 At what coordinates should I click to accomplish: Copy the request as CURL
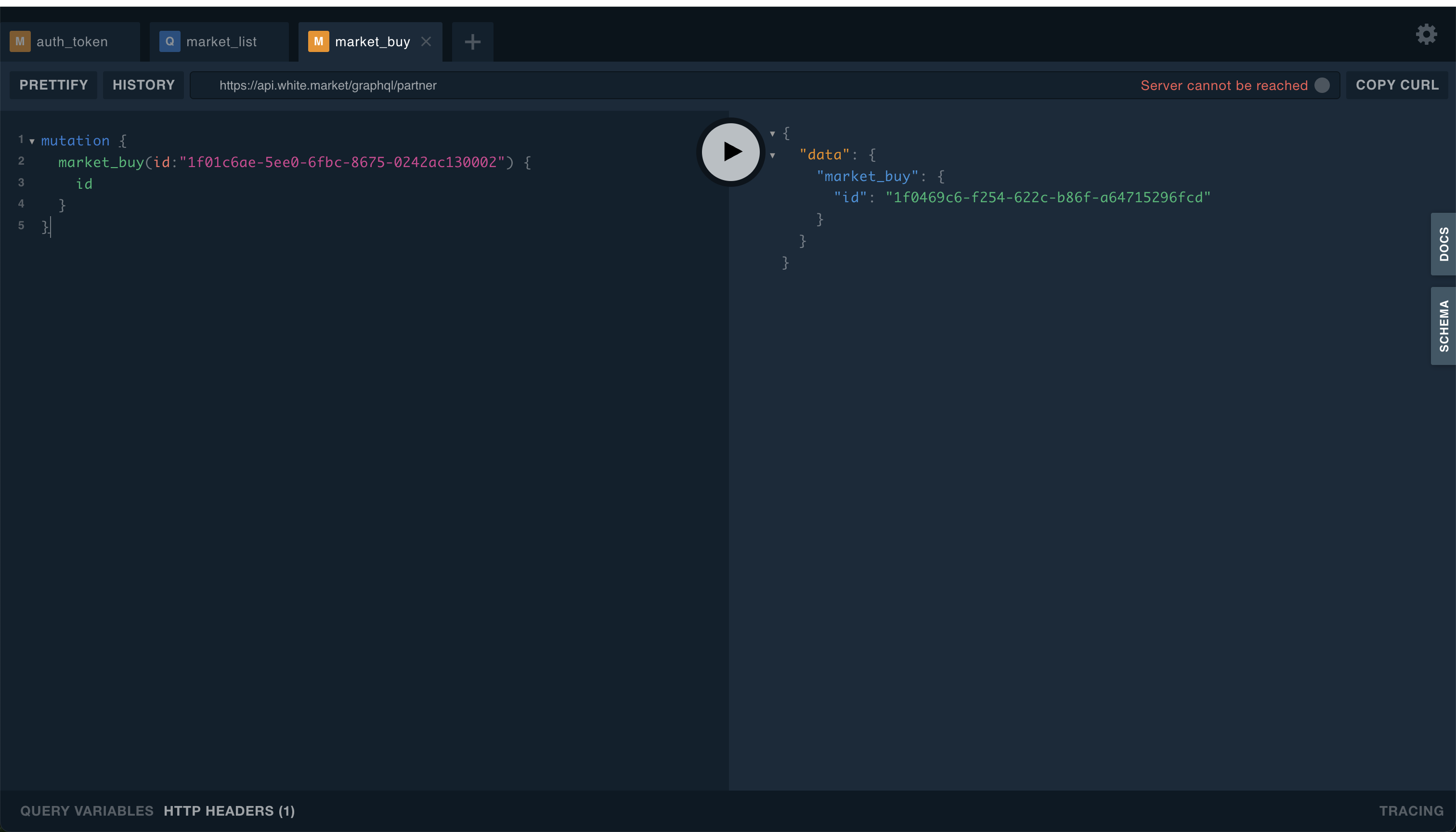(1397, 85)
